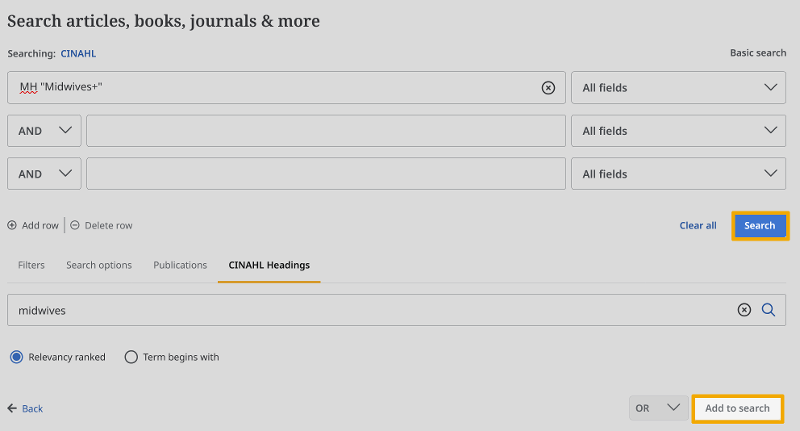Select Term begins with option

click(131, 357)
